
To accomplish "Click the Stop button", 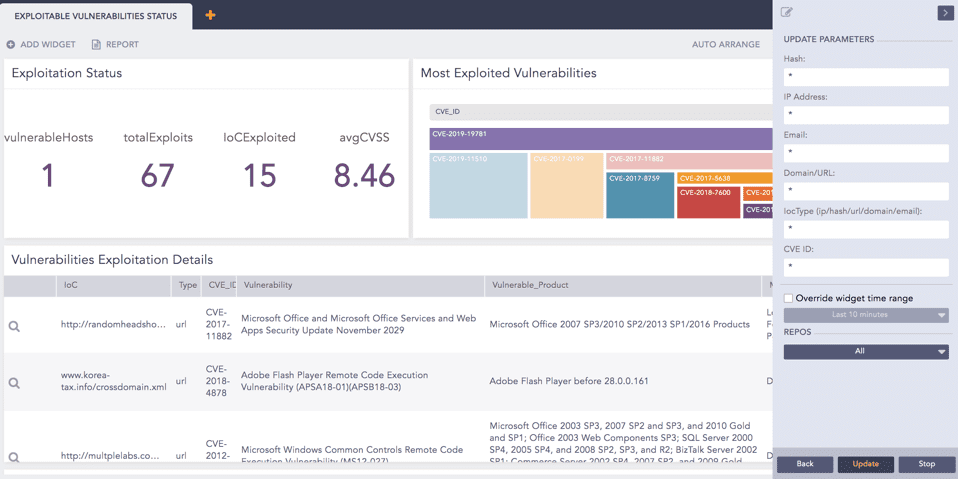I will coord(927,464).
